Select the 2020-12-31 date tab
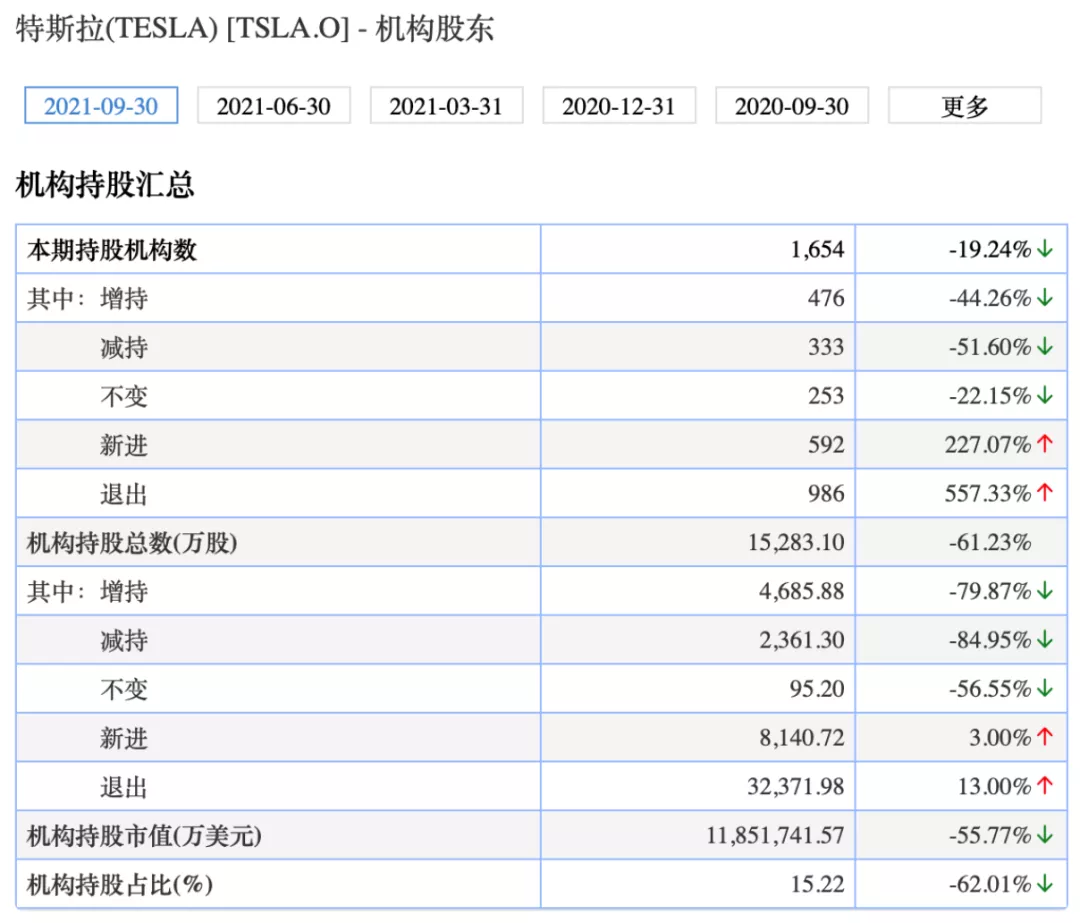This screenshot has width=1080, height=923. coord(619,106)
